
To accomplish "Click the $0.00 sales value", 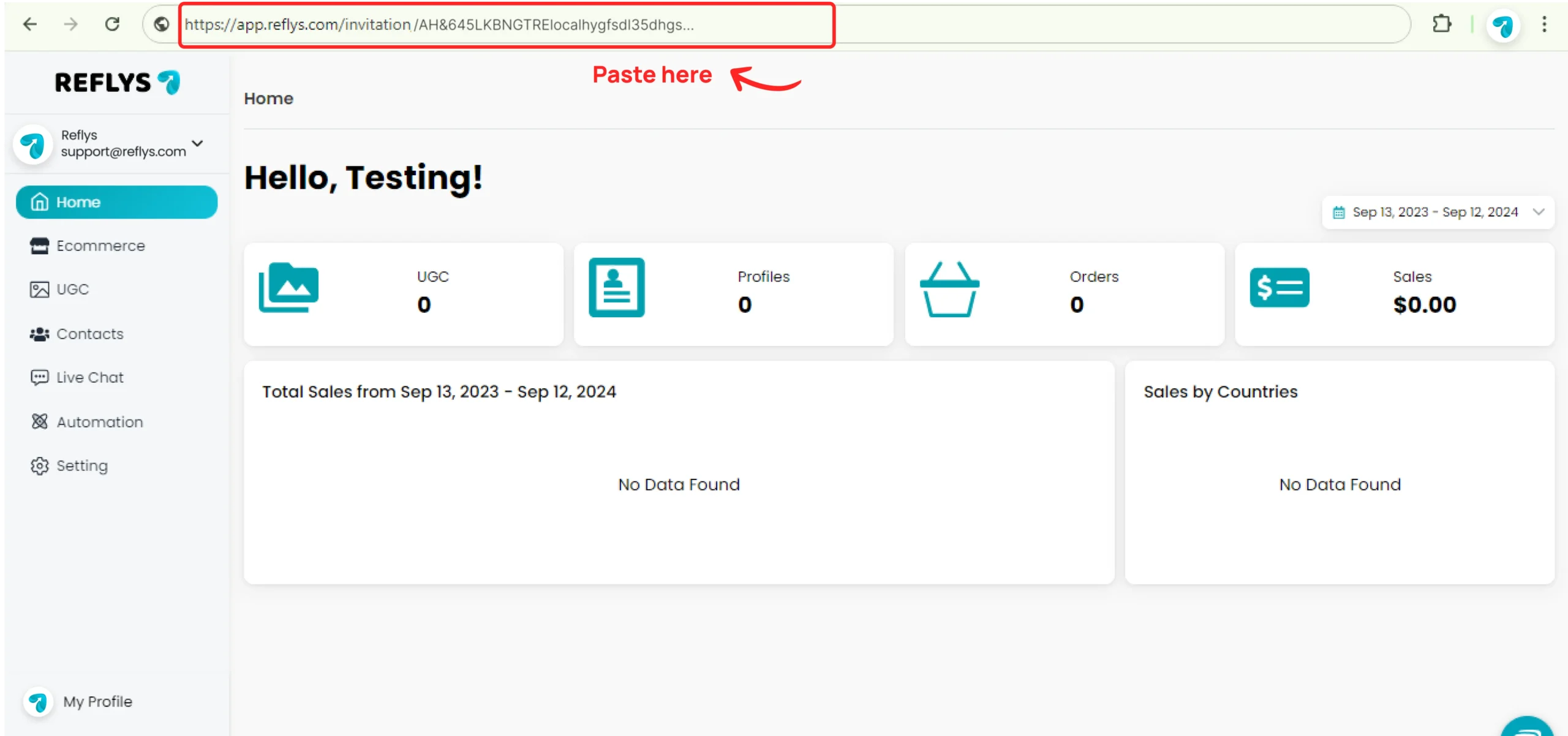I will pos(1425,304).
